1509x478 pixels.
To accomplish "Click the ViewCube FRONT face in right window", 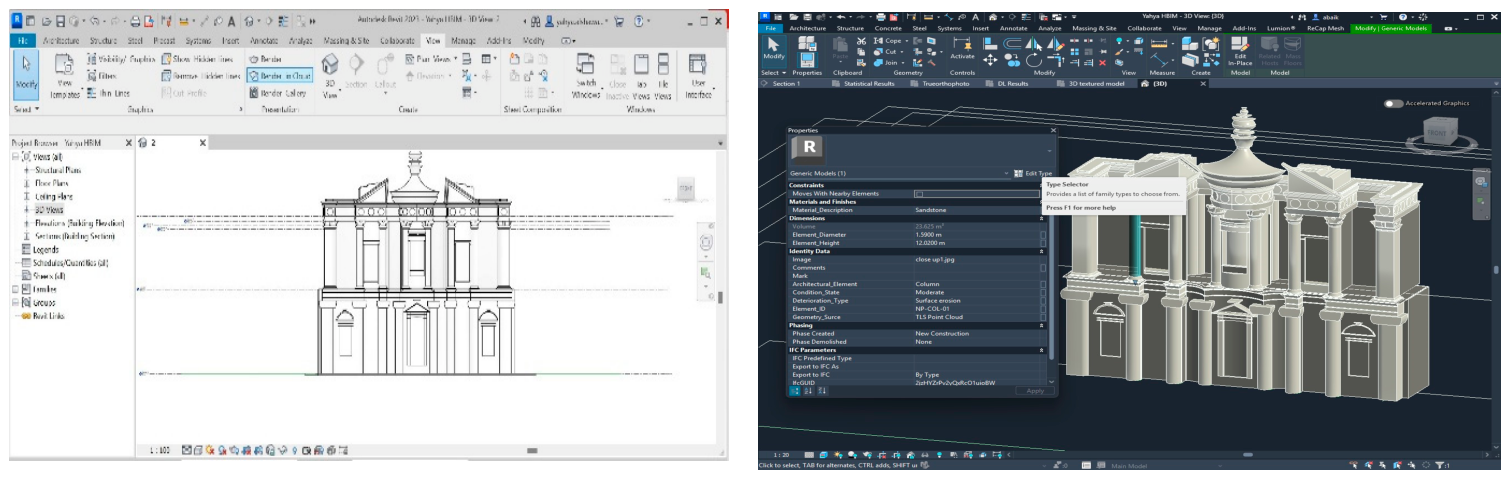I will tap(1436, 132).
